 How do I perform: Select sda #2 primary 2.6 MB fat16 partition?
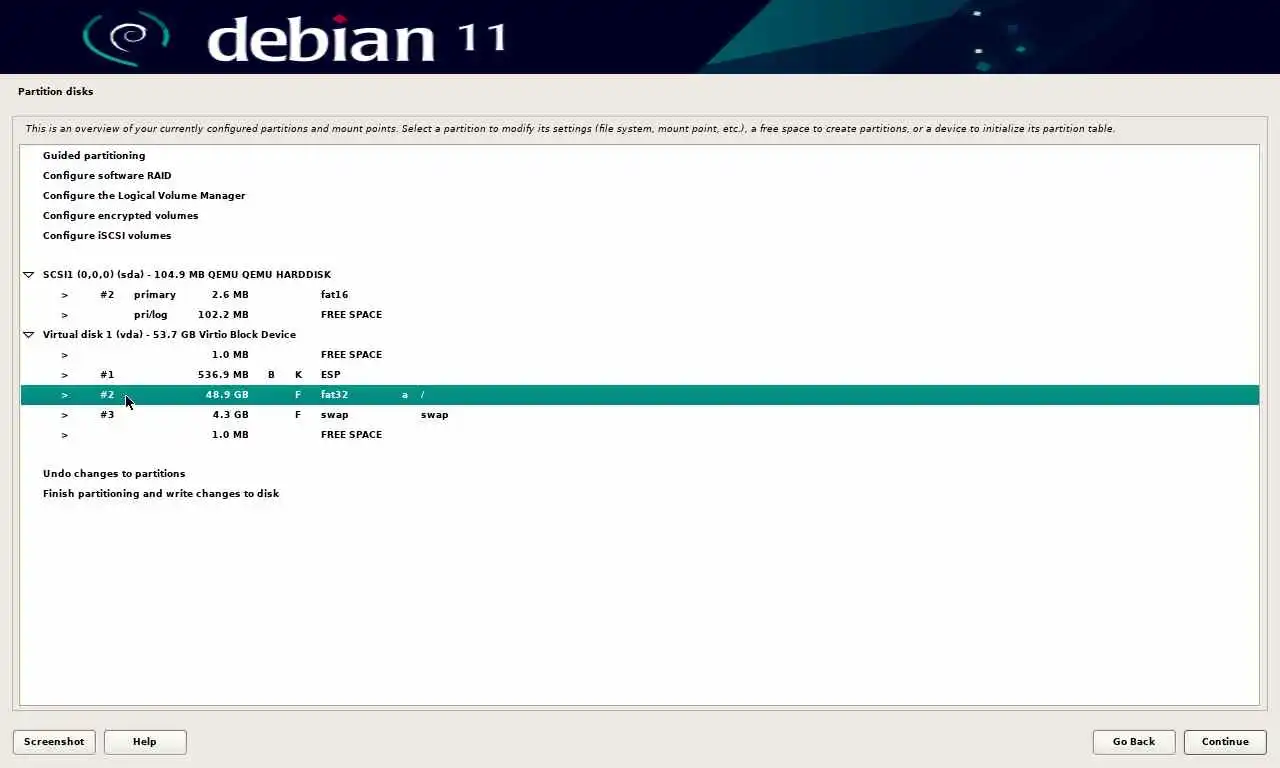pyautogui.click(x=640, y=295)
